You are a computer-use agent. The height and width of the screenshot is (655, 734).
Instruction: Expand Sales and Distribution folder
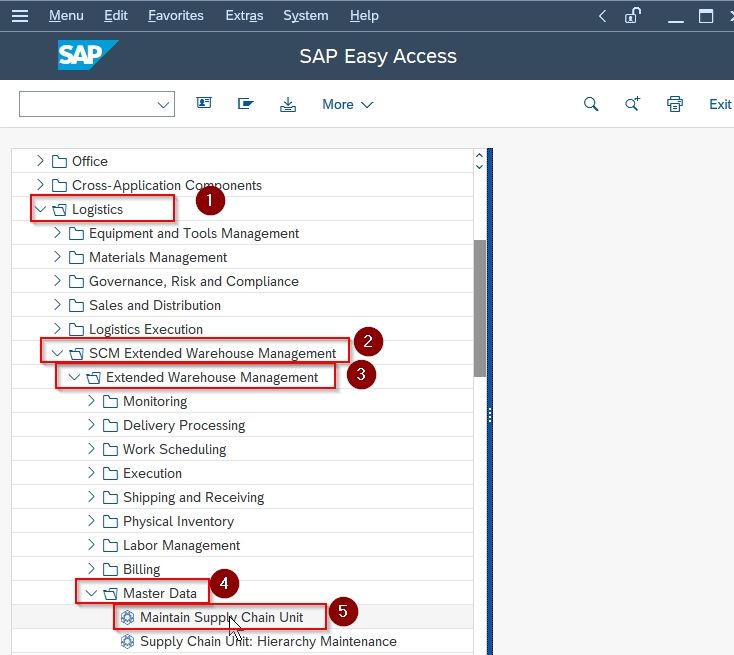click(x=57, y=305)
